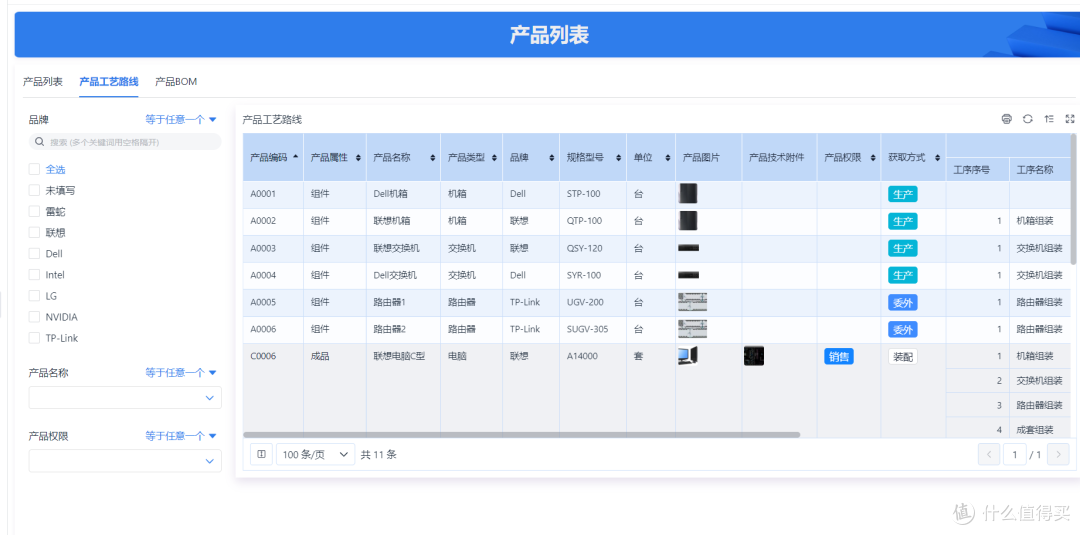The width and height of the screenshot is (1080, 535).
Task: Refresh the table with the reload icon
Action: tap(1028, 119)
